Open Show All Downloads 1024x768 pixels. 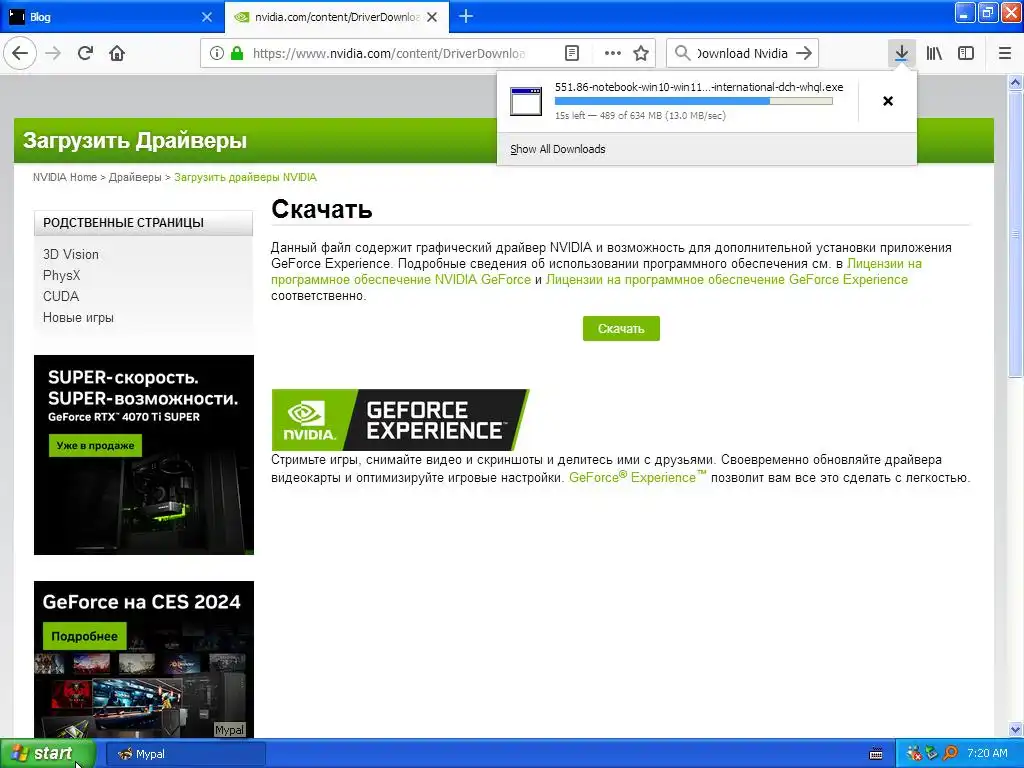558,149
